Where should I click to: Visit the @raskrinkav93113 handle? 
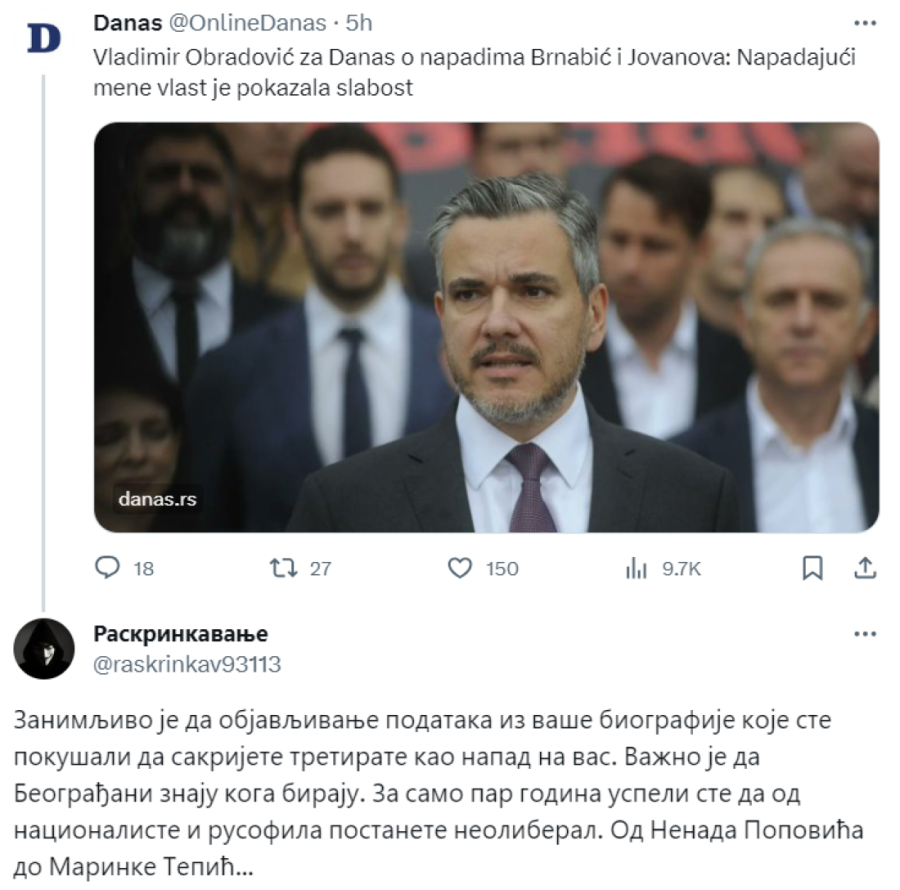(187, 664)
